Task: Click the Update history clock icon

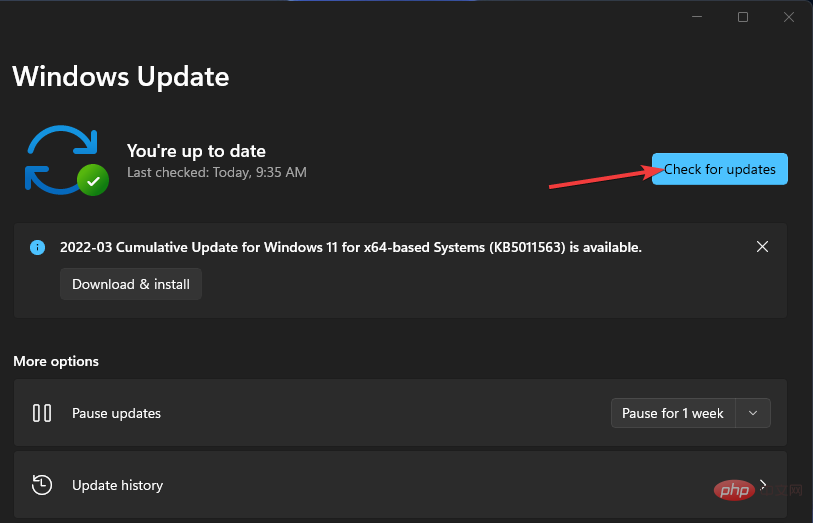Action: (x=42, y=485)
